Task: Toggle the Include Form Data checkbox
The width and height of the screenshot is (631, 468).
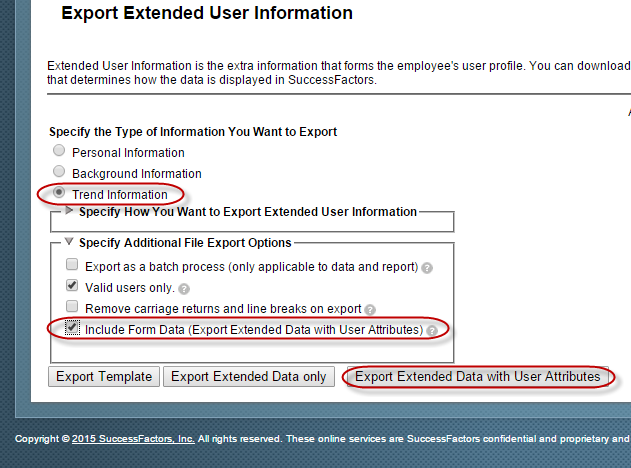Action: (x=72, y=327)
